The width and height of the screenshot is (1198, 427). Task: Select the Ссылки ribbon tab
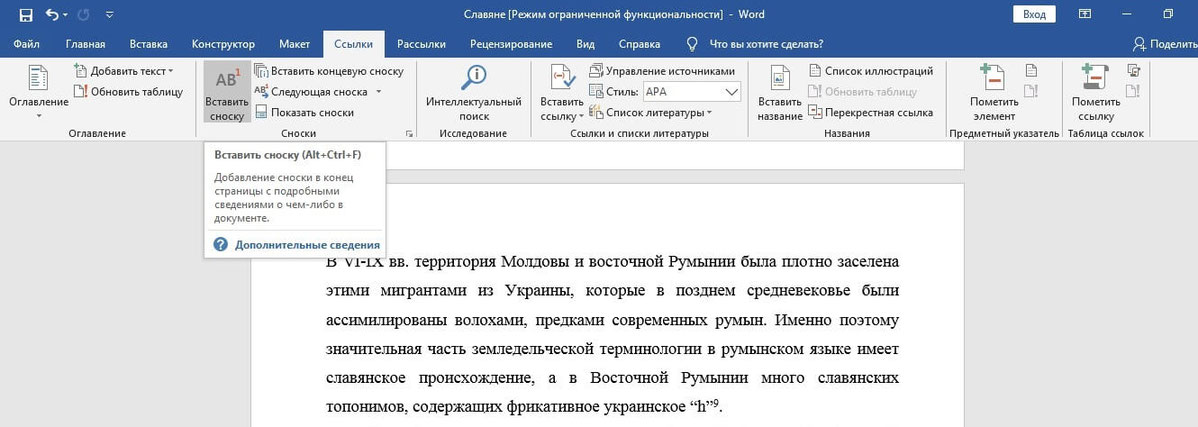354,44
